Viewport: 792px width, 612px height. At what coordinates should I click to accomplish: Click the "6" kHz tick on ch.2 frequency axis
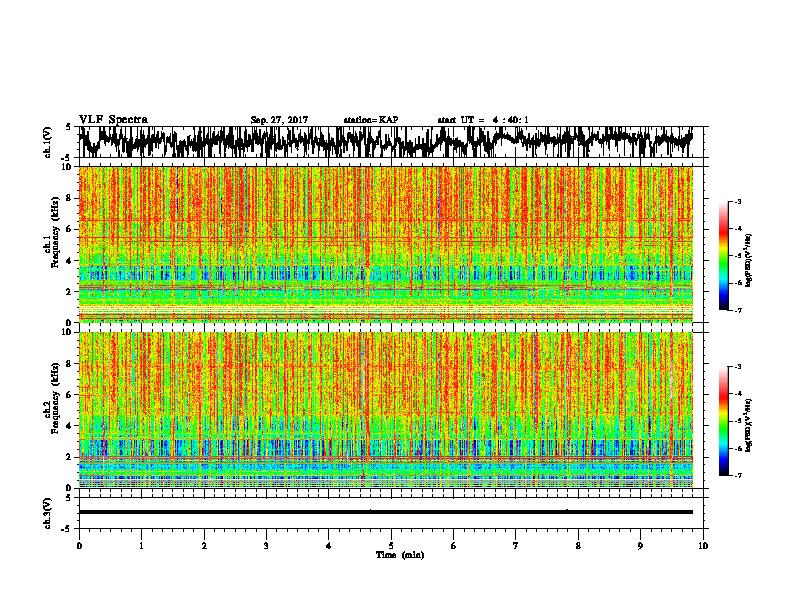pos(70,394)
